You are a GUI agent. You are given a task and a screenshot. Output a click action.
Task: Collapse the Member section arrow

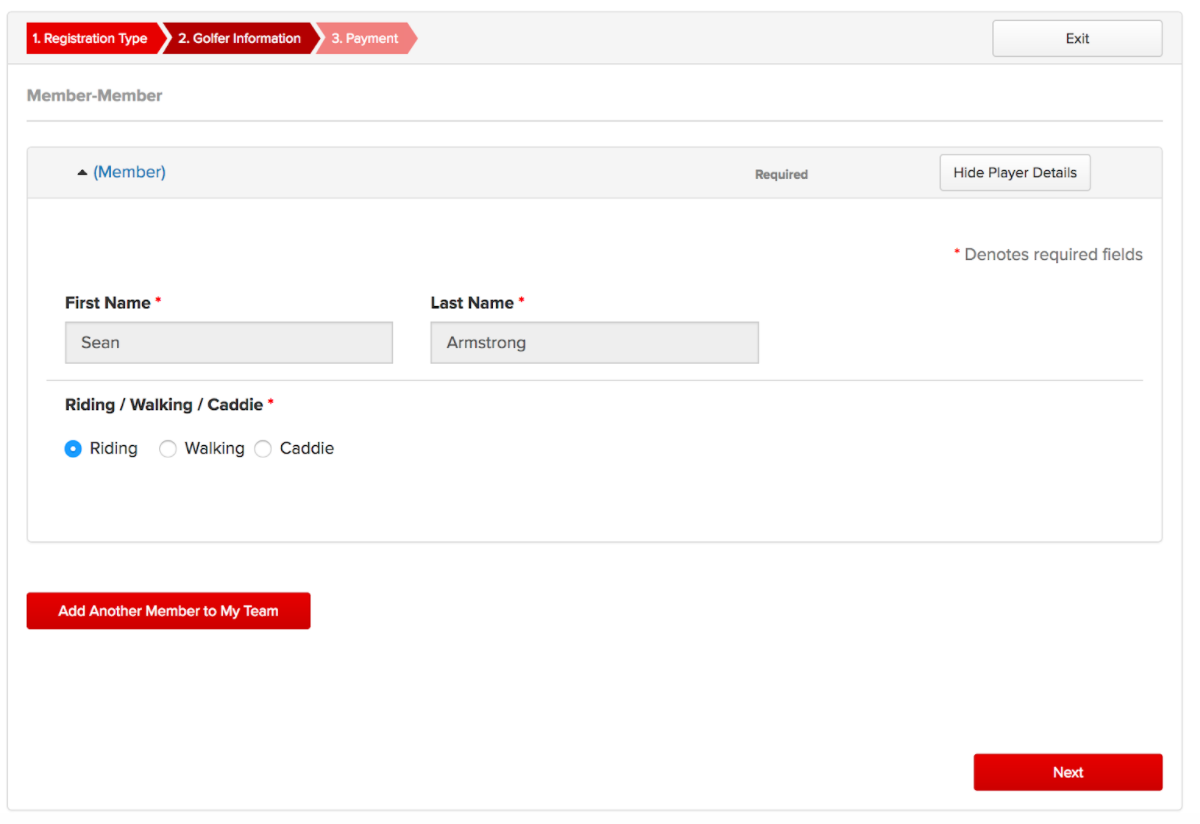tap(82, 173)
